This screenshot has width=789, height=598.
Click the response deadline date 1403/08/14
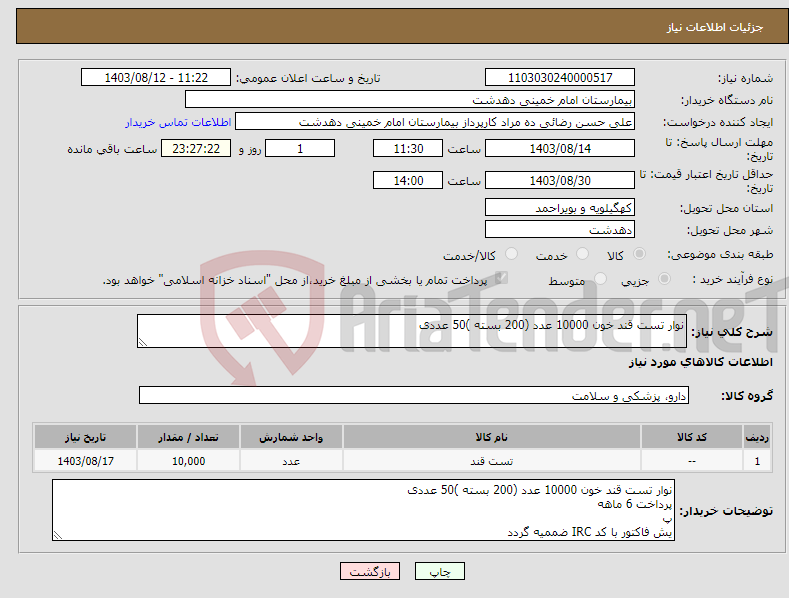560,148
